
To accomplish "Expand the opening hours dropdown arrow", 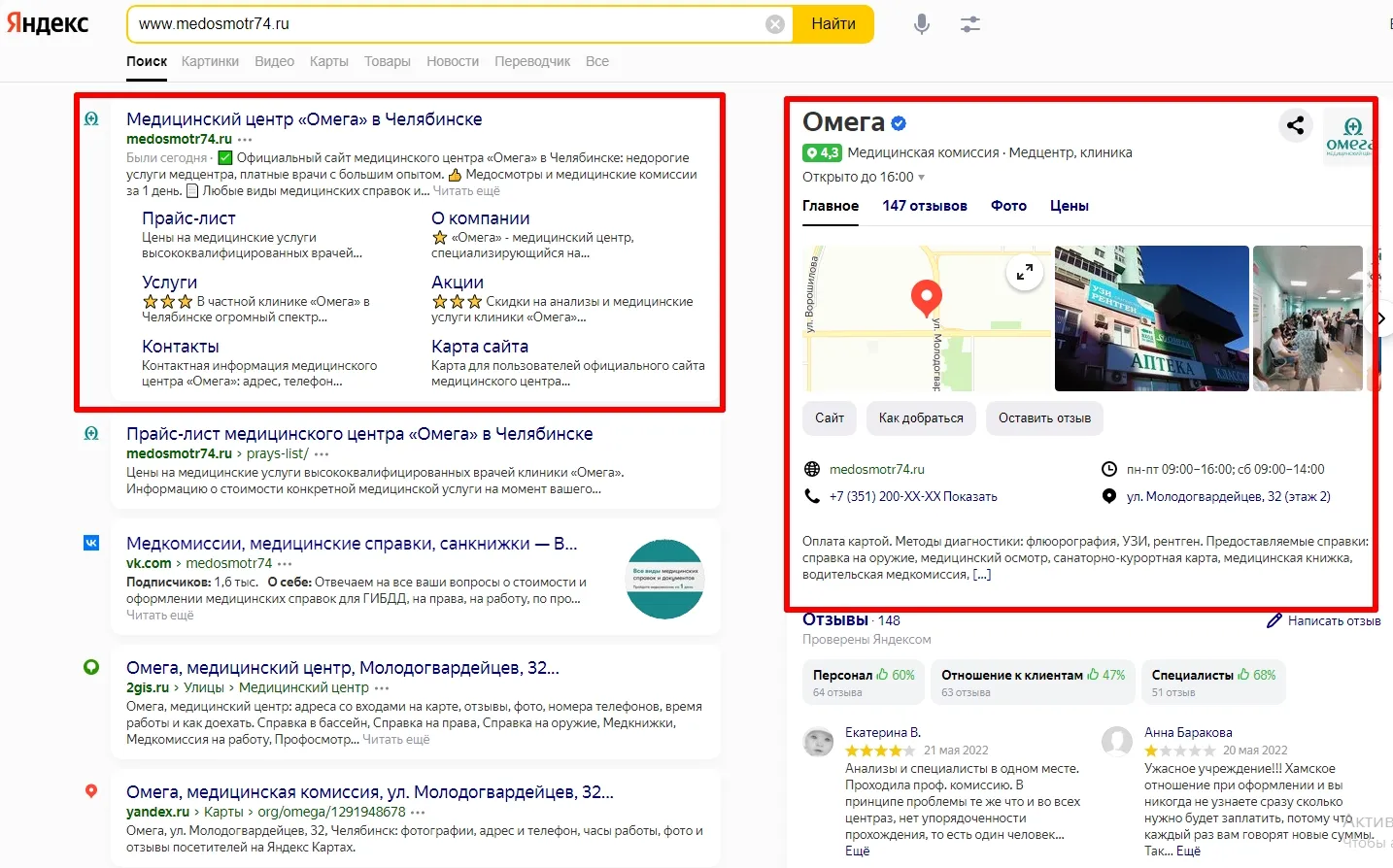I will coord(921,178).
